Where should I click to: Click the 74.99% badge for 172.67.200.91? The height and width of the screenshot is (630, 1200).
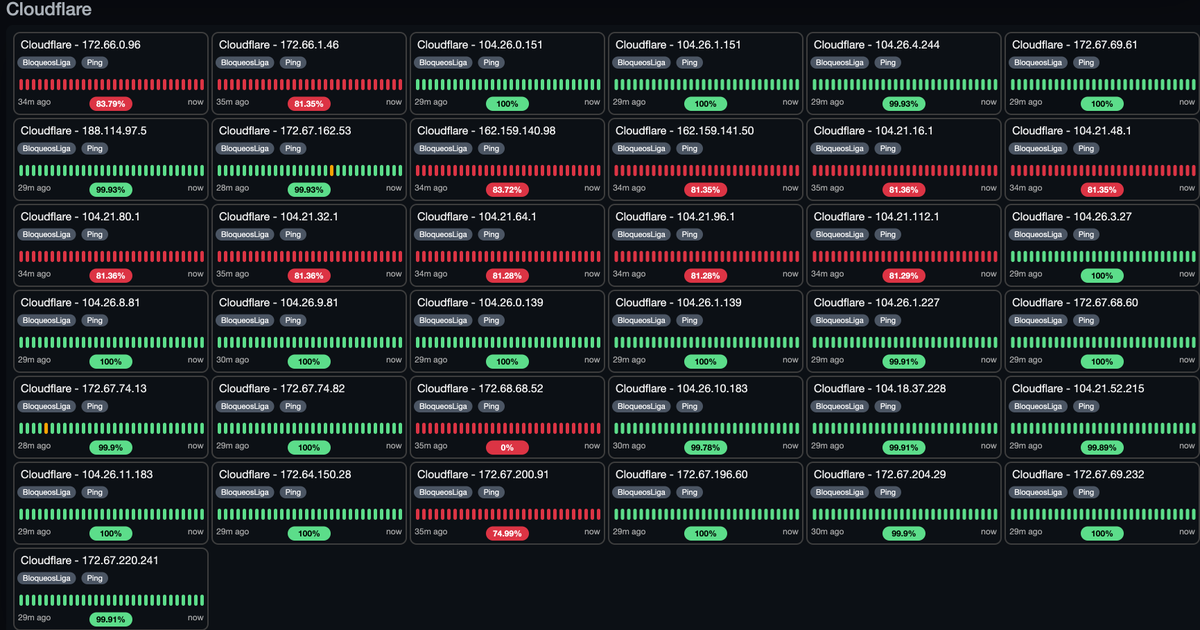[507, 533]
